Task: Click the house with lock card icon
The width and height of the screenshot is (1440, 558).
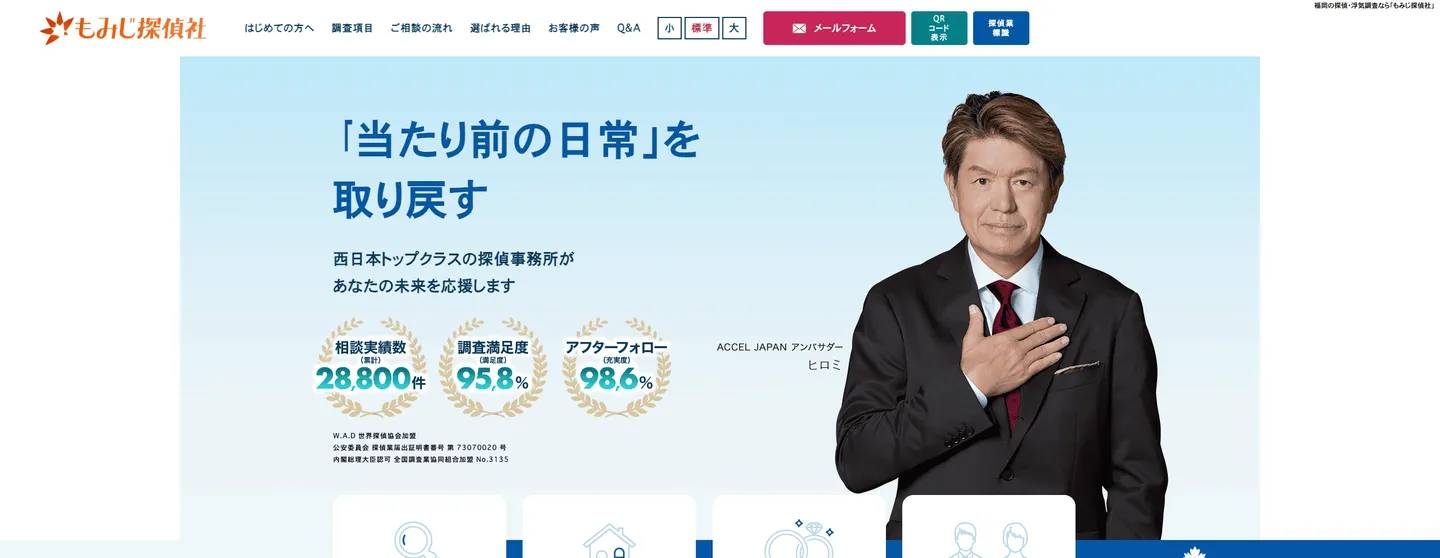Action: click(609, 541)
